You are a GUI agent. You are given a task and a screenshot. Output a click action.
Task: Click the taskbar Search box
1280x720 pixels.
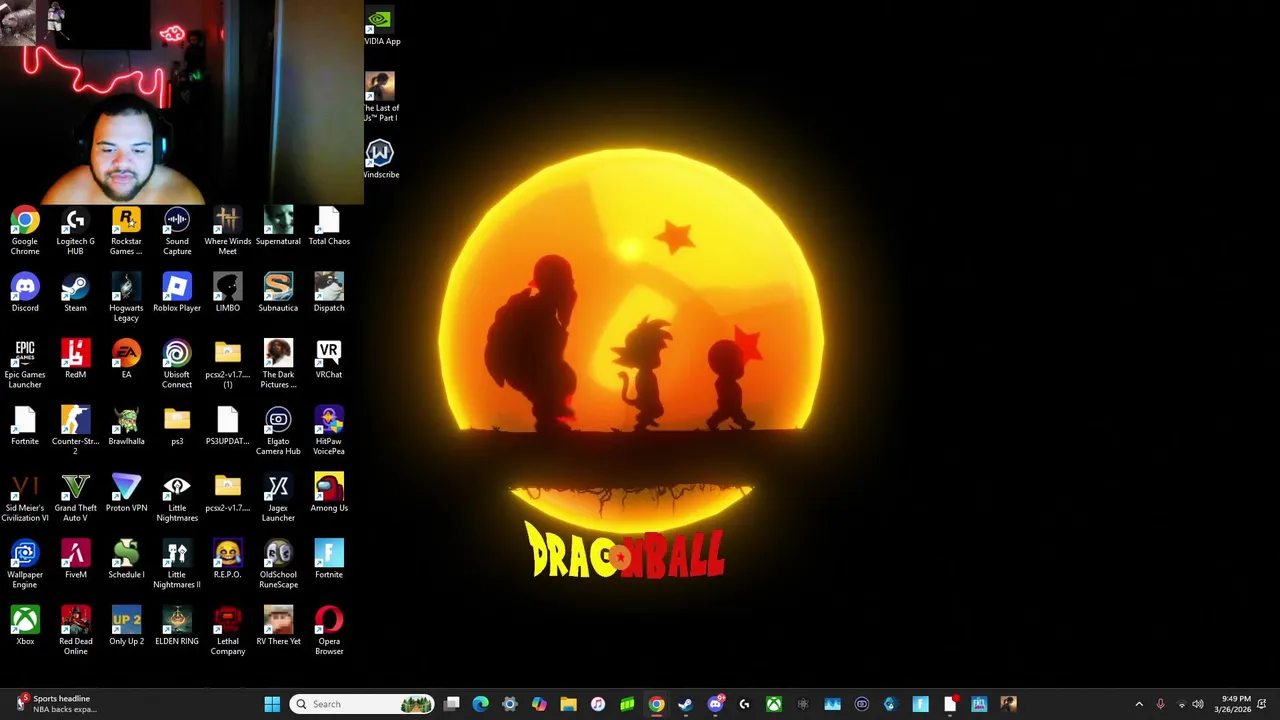[x=362, y=704]
